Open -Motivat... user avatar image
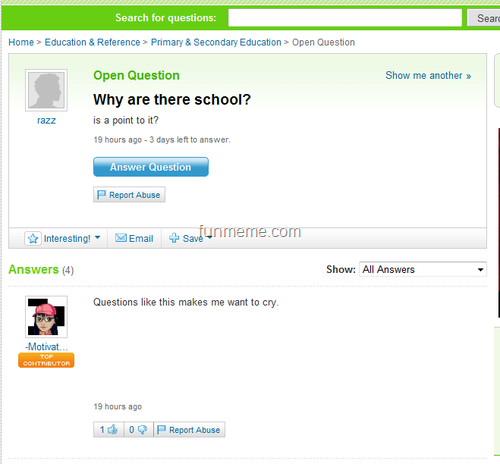This screenshot has height=464, width=500. (46, 317)
